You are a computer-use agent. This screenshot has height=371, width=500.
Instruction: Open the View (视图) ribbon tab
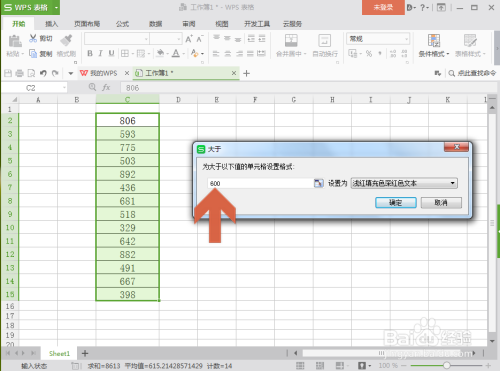222,24
